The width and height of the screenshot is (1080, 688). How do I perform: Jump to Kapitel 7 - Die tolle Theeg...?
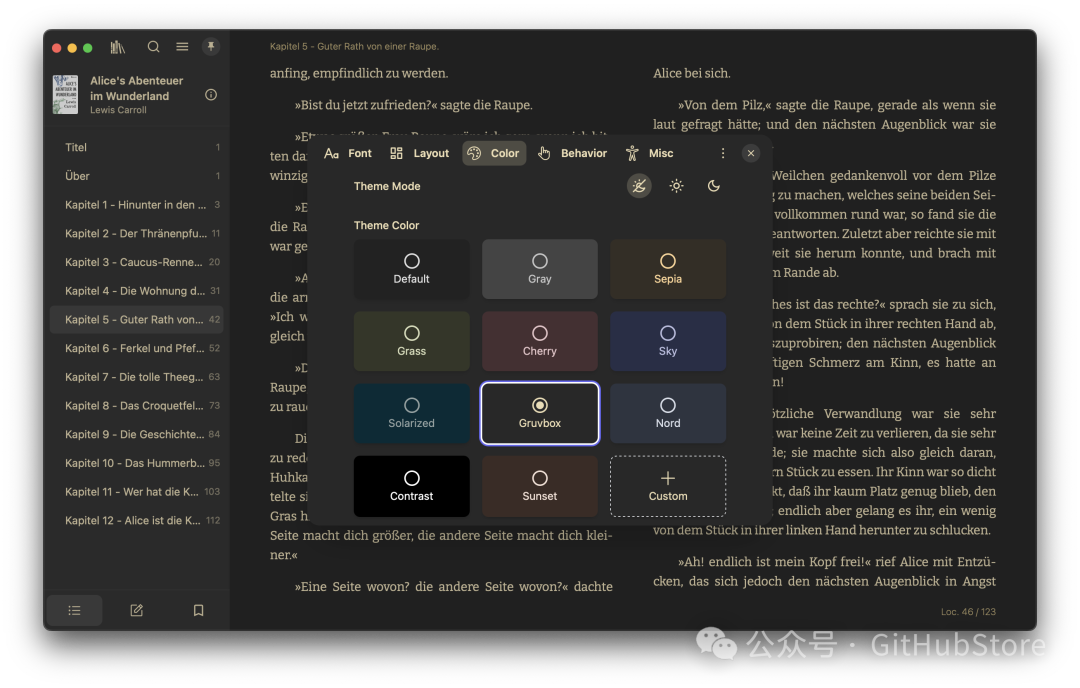point(137,377)
